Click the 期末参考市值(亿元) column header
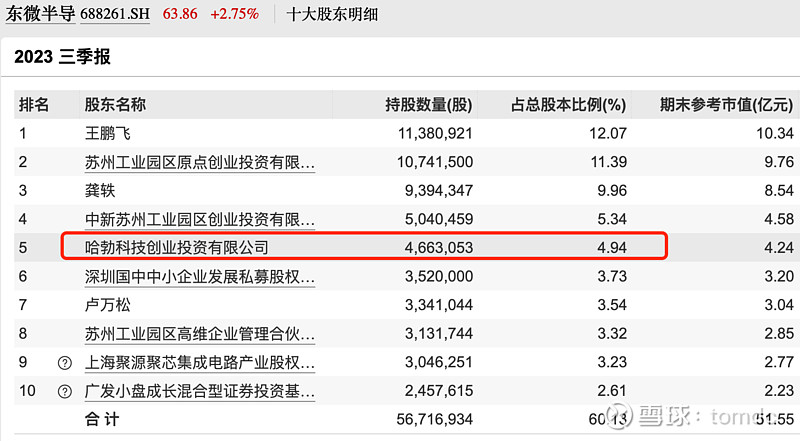 point(727,105)
